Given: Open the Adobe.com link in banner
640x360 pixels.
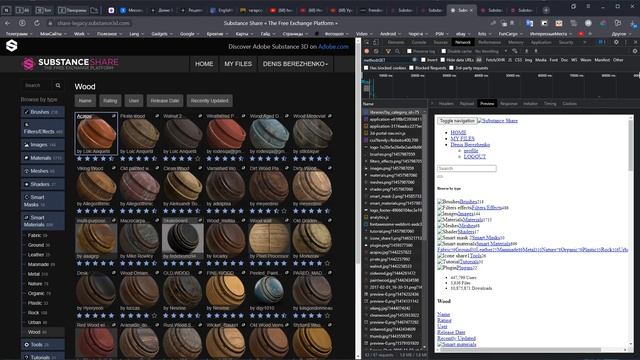Looking at the screenshot, I should tap(333, 47).
